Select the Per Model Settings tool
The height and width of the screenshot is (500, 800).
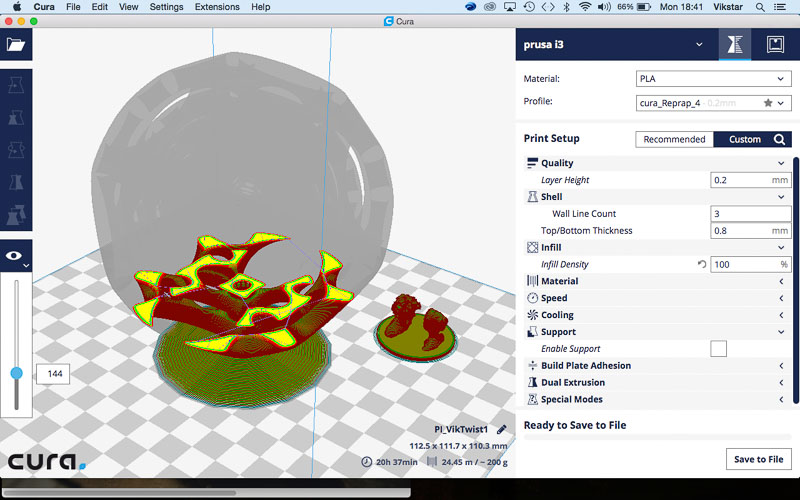point(16,215)
